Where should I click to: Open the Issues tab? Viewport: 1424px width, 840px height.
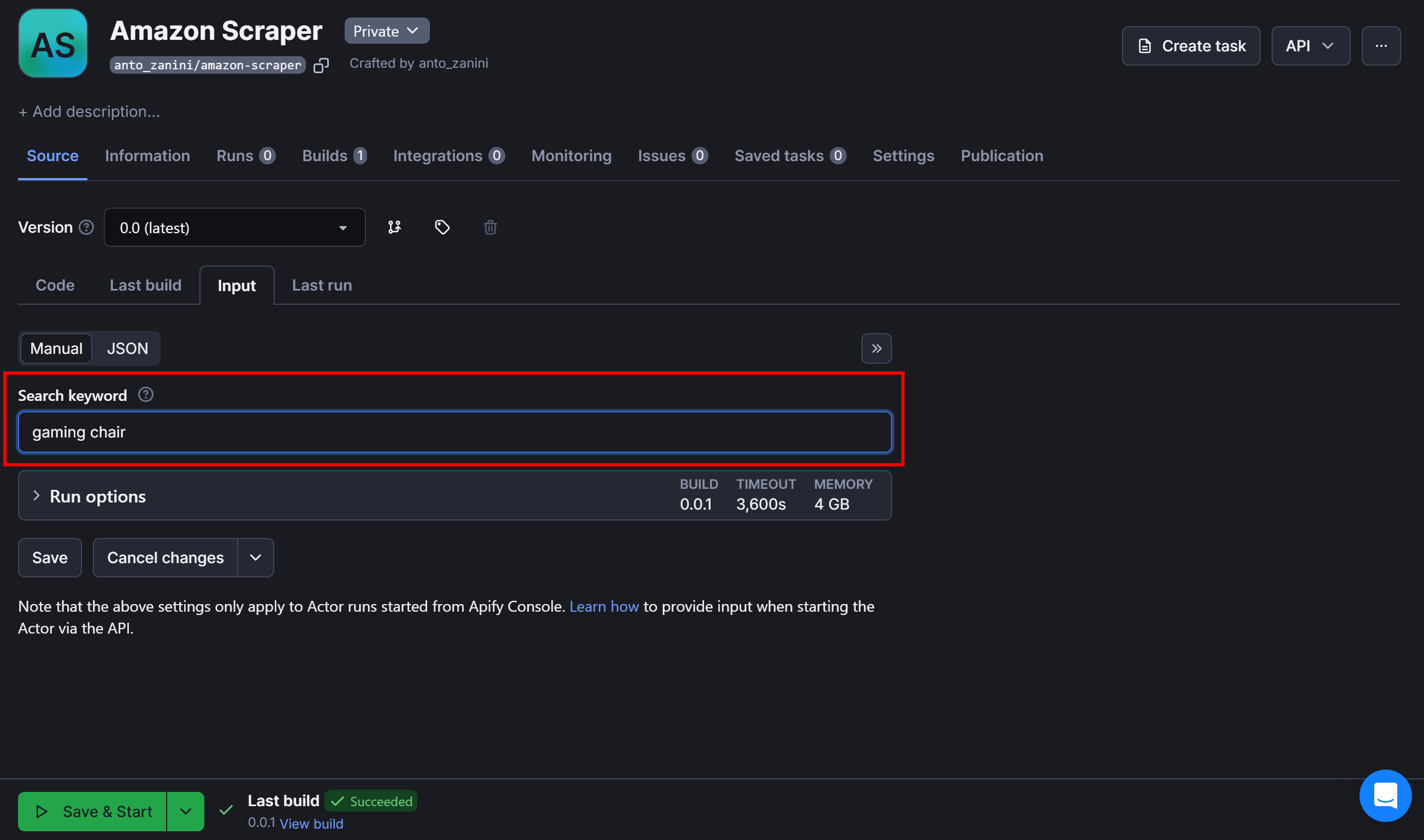point(672,156)
